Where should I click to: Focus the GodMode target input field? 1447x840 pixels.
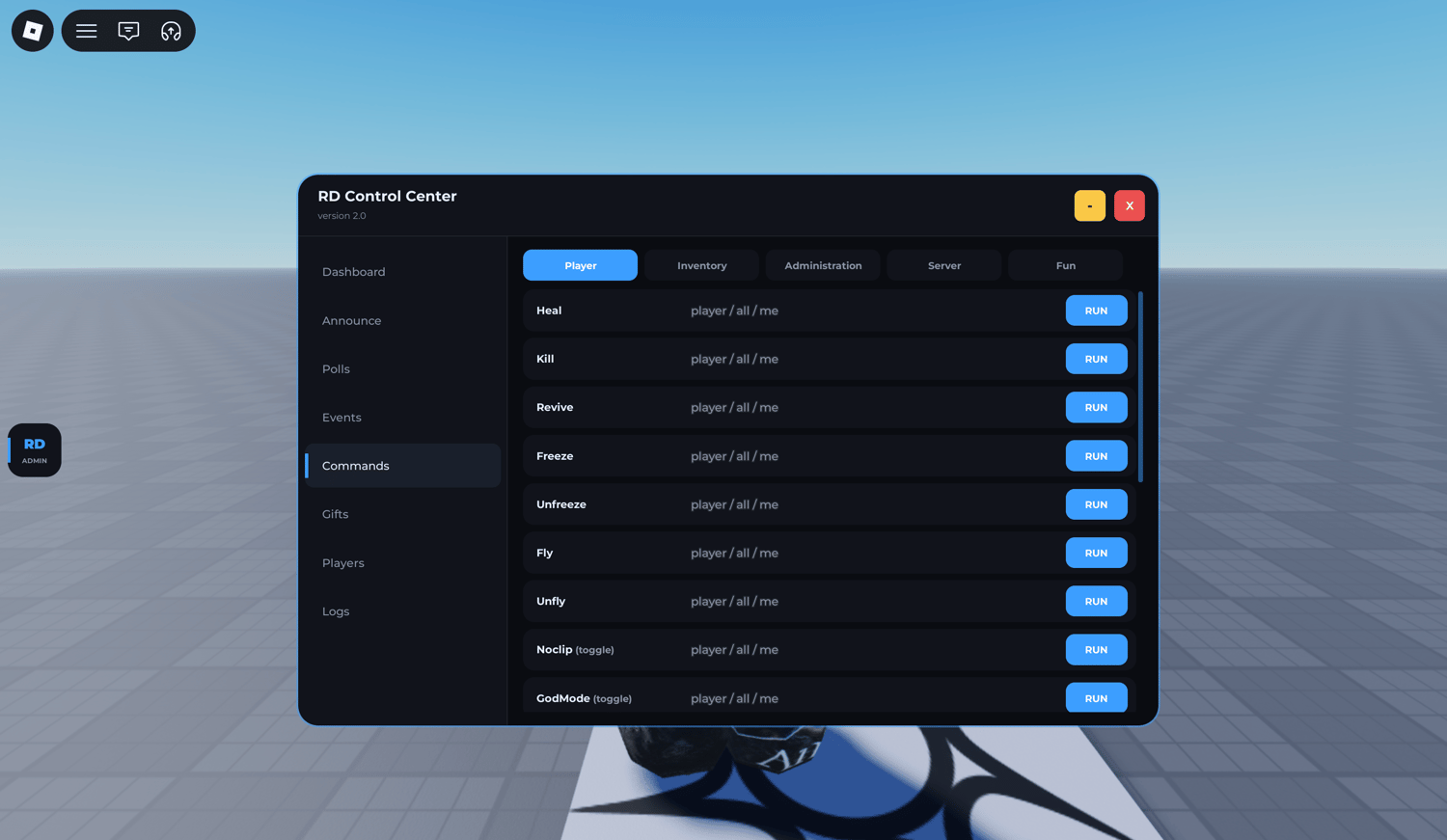click(x=870, y=697)
